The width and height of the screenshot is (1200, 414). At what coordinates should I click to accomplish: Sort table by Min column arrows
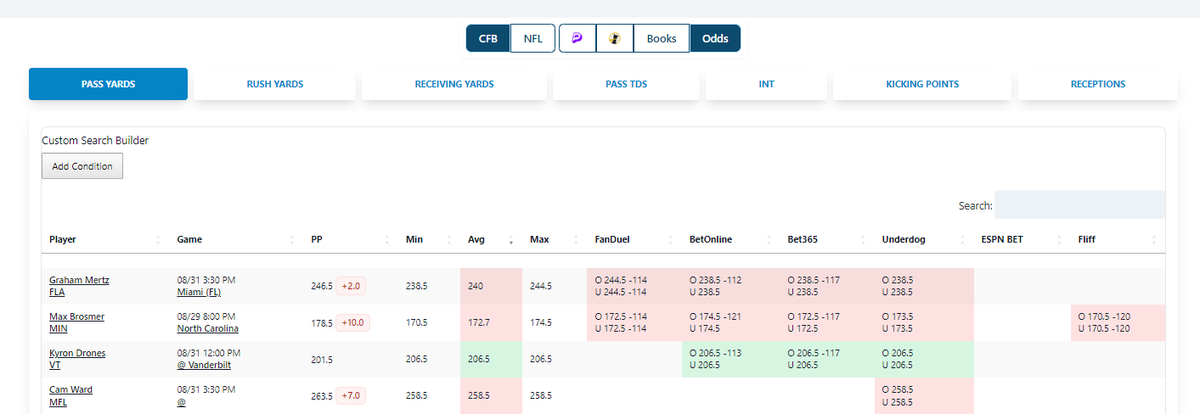point(450,240)
